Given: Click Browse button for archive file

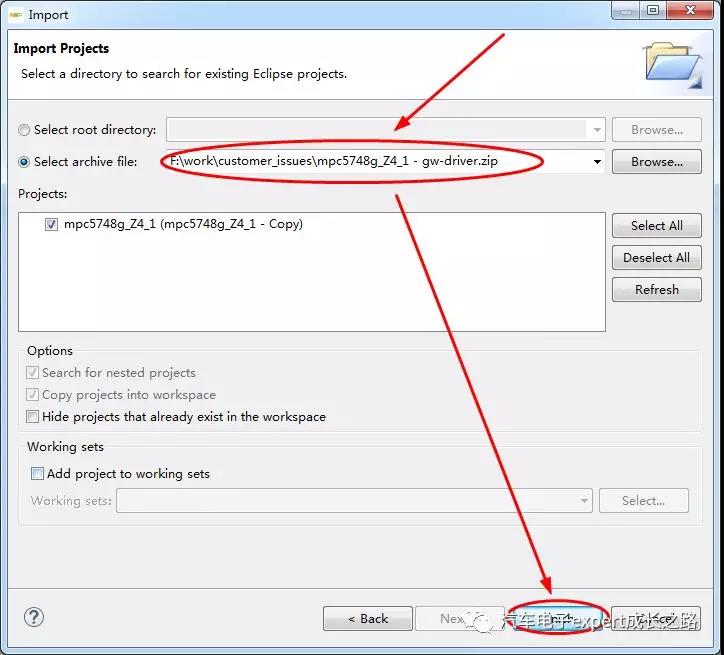Looking at the screenshot, I should coord(656,161).
